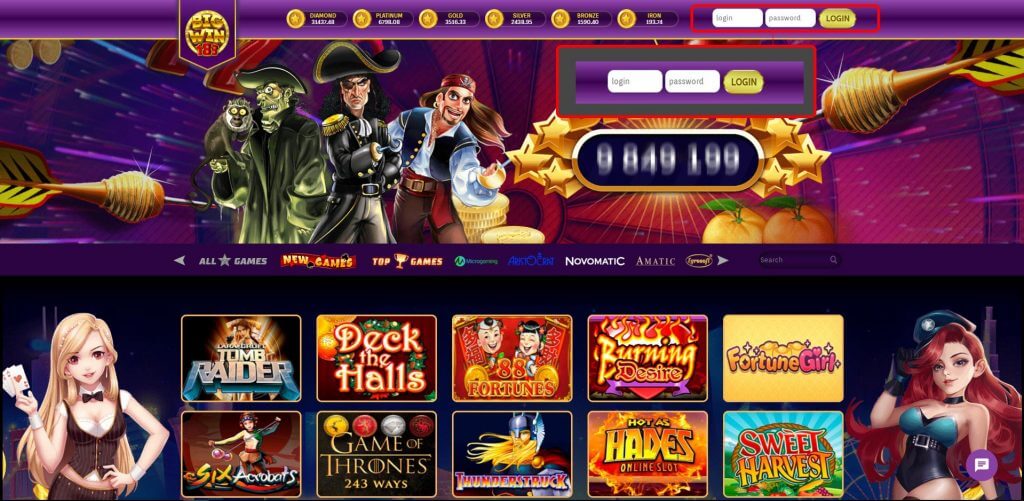The height and width of the screenshot is (501, 1024).
Task: Select the Silver jackpot coin
Action: click(494, 18)
